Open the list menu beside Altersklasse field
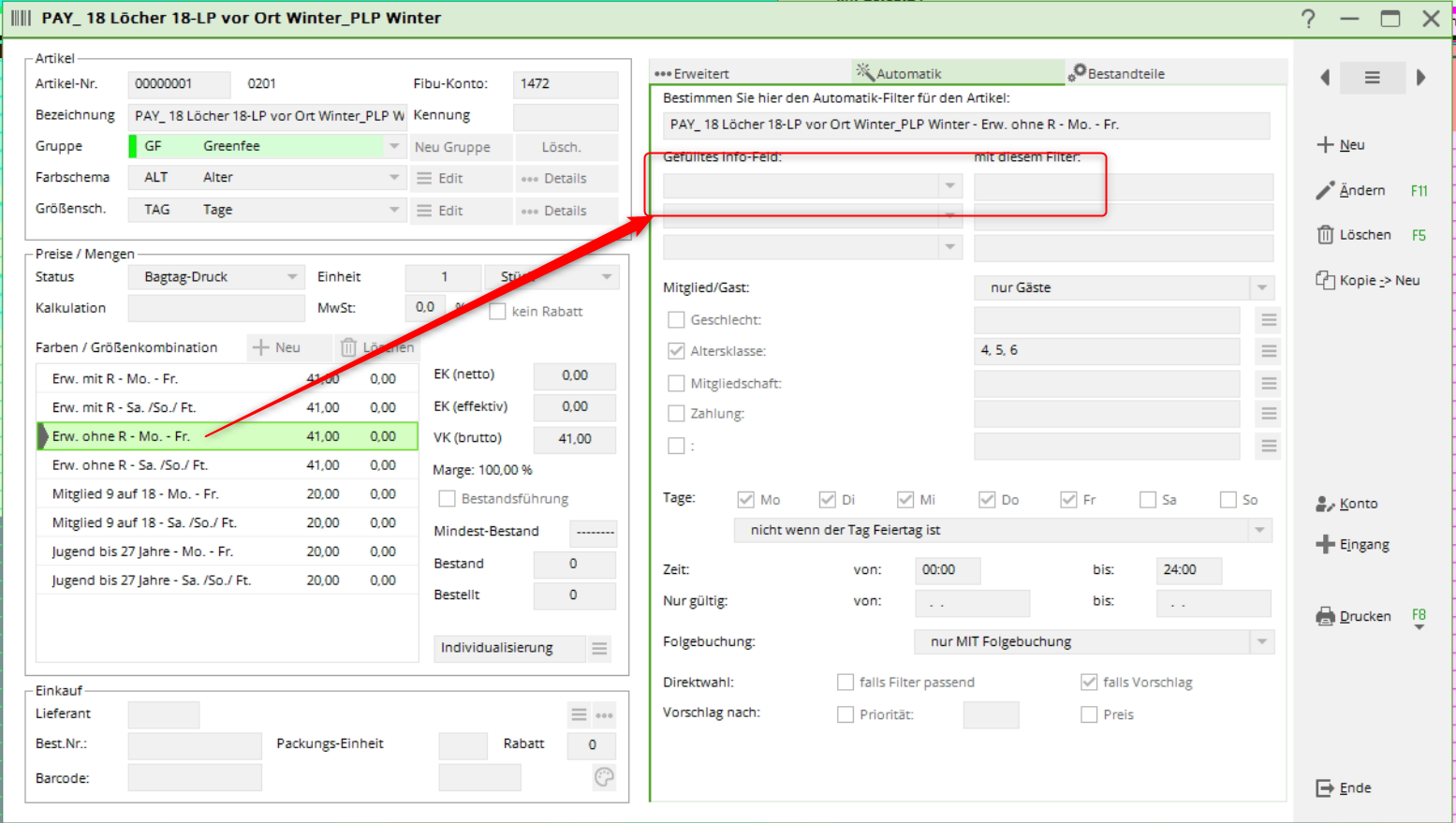The height and width of the screenshot is (823, 1456). coord(1268,351)
